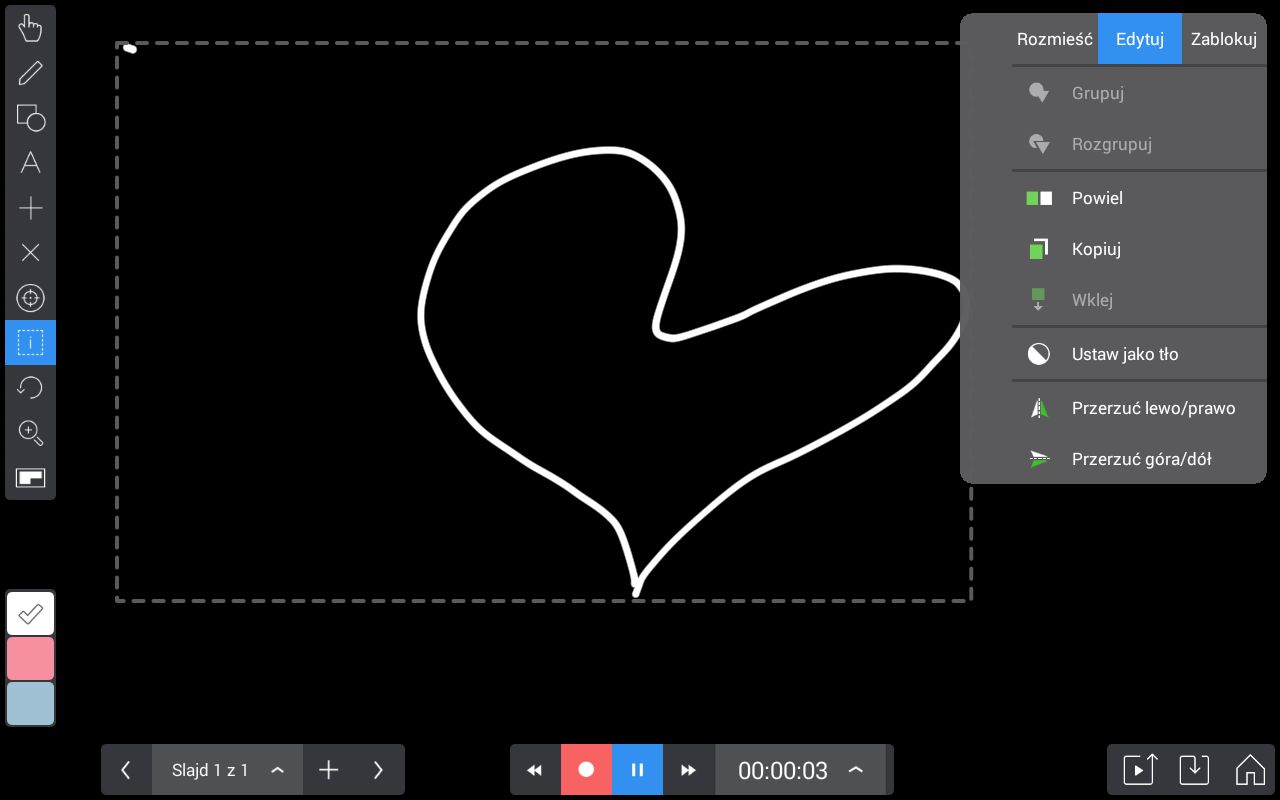Screen dimensions: 1280x800
Task: Switch to the Zablokuj tab
Action: [x=1224, y=39]
